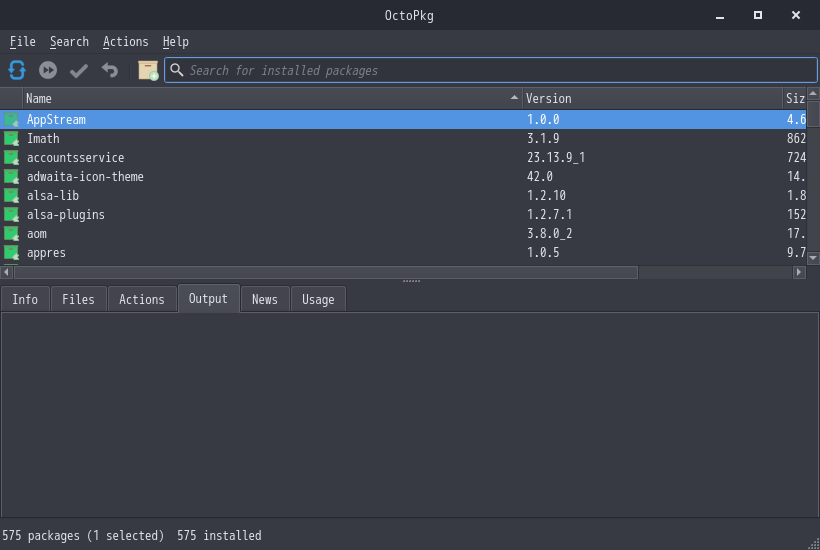Select the alsa-plugins package row

coord(403,214)
